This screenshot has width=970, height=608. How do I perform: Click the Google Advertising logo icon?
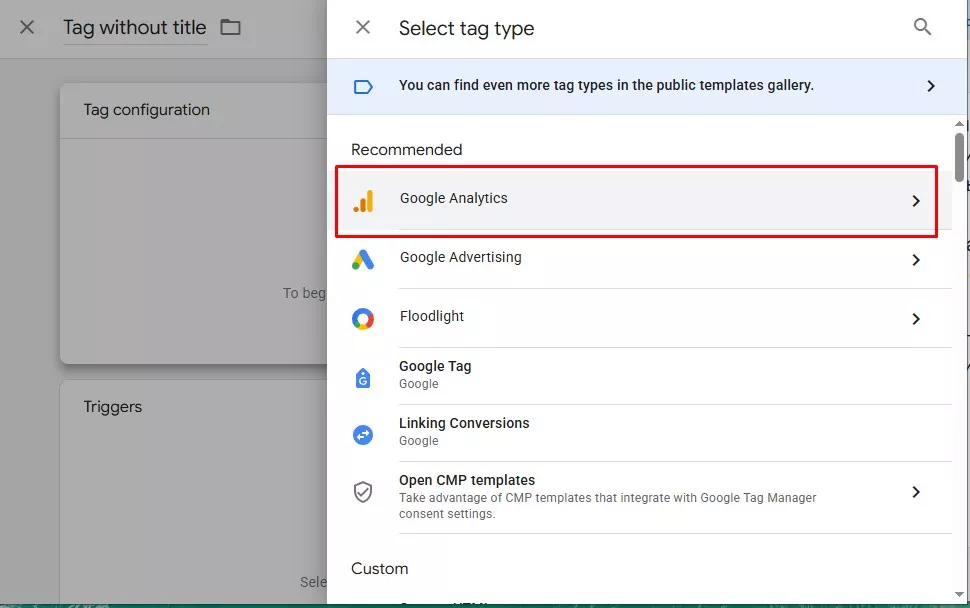pos(363,260)
